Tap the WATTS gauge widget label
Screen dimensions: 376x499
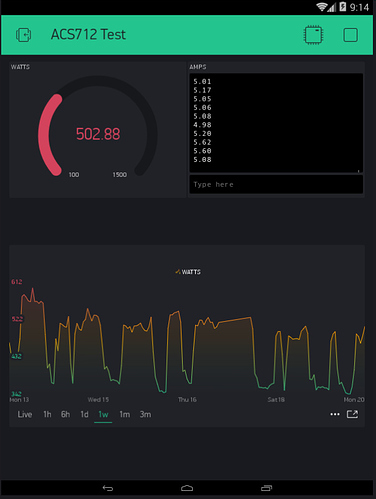click(x=20, y=67)
